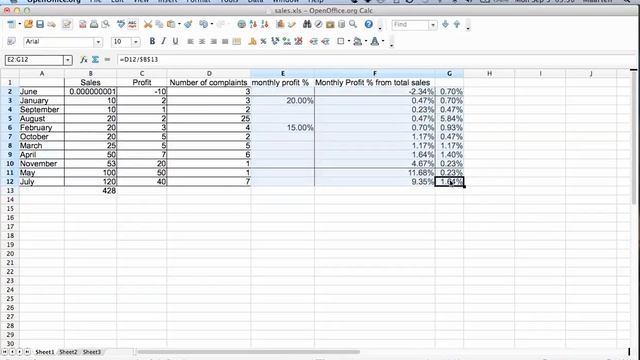Find next down arrow icon
This screenshot has width=640, height=360.
pyautogui.click(x=445, y=24)
